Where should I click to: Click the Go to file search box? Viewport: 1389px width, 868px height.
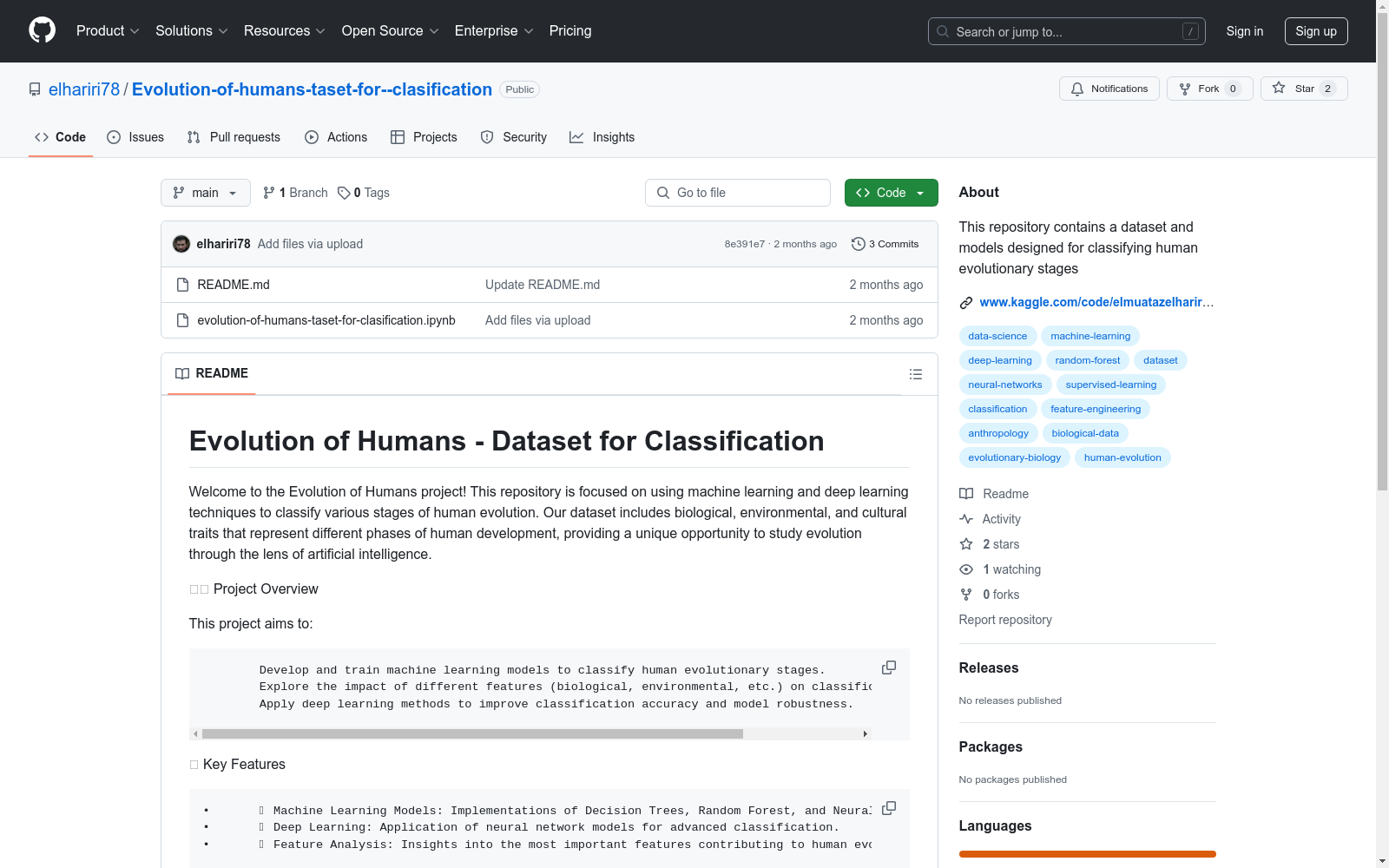point(738,193)
